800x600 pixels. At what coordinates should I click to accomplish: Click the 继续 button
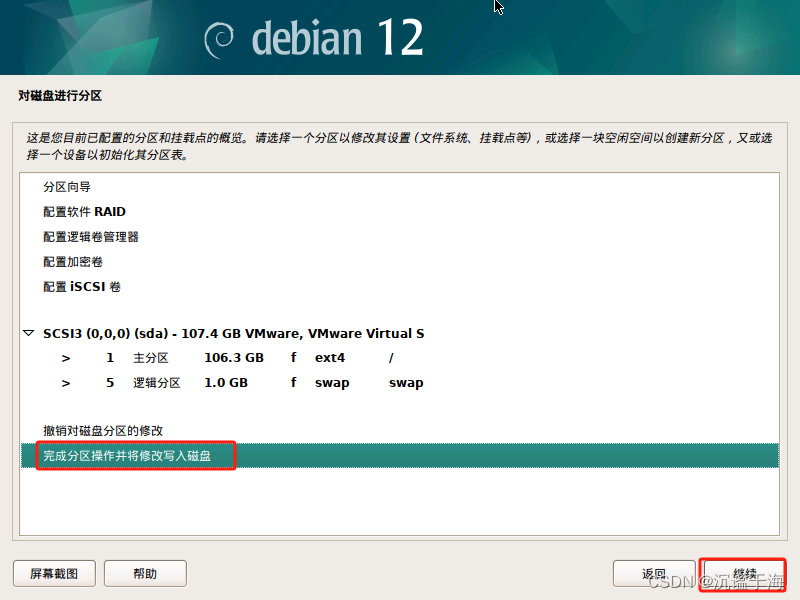click(744, 573)
